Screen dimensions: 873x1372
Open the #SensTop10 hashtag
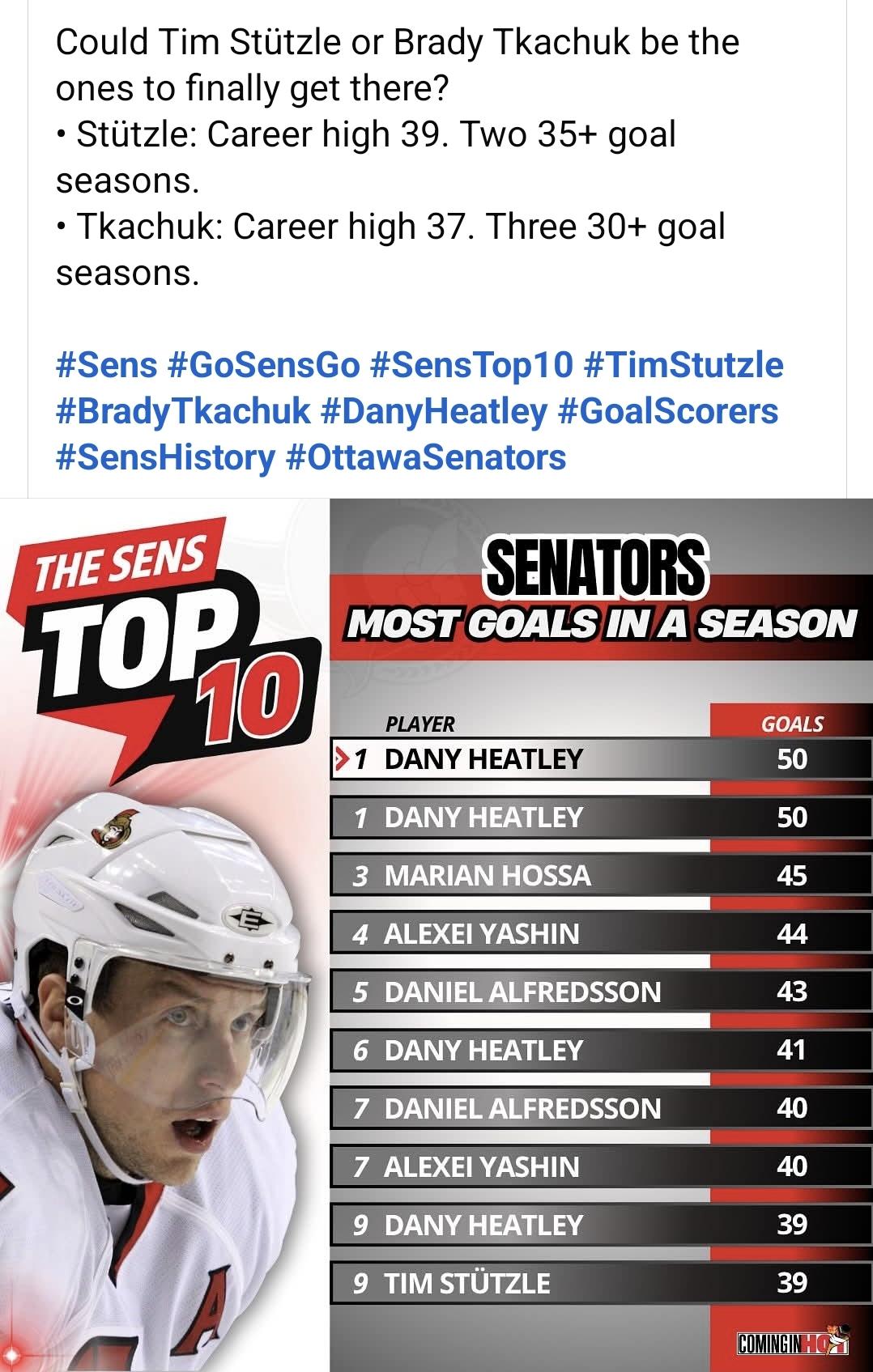pyautogui.click(x=471, y=364)
